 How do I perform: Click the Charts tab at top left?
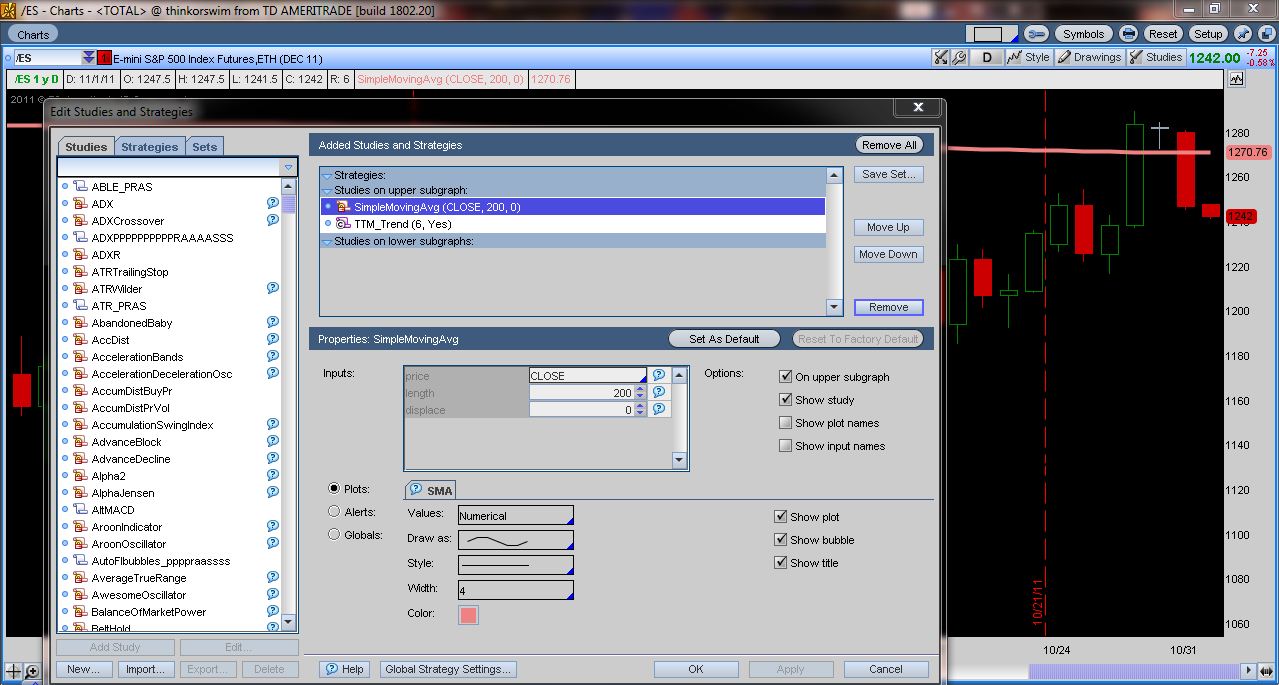[33, 34]
